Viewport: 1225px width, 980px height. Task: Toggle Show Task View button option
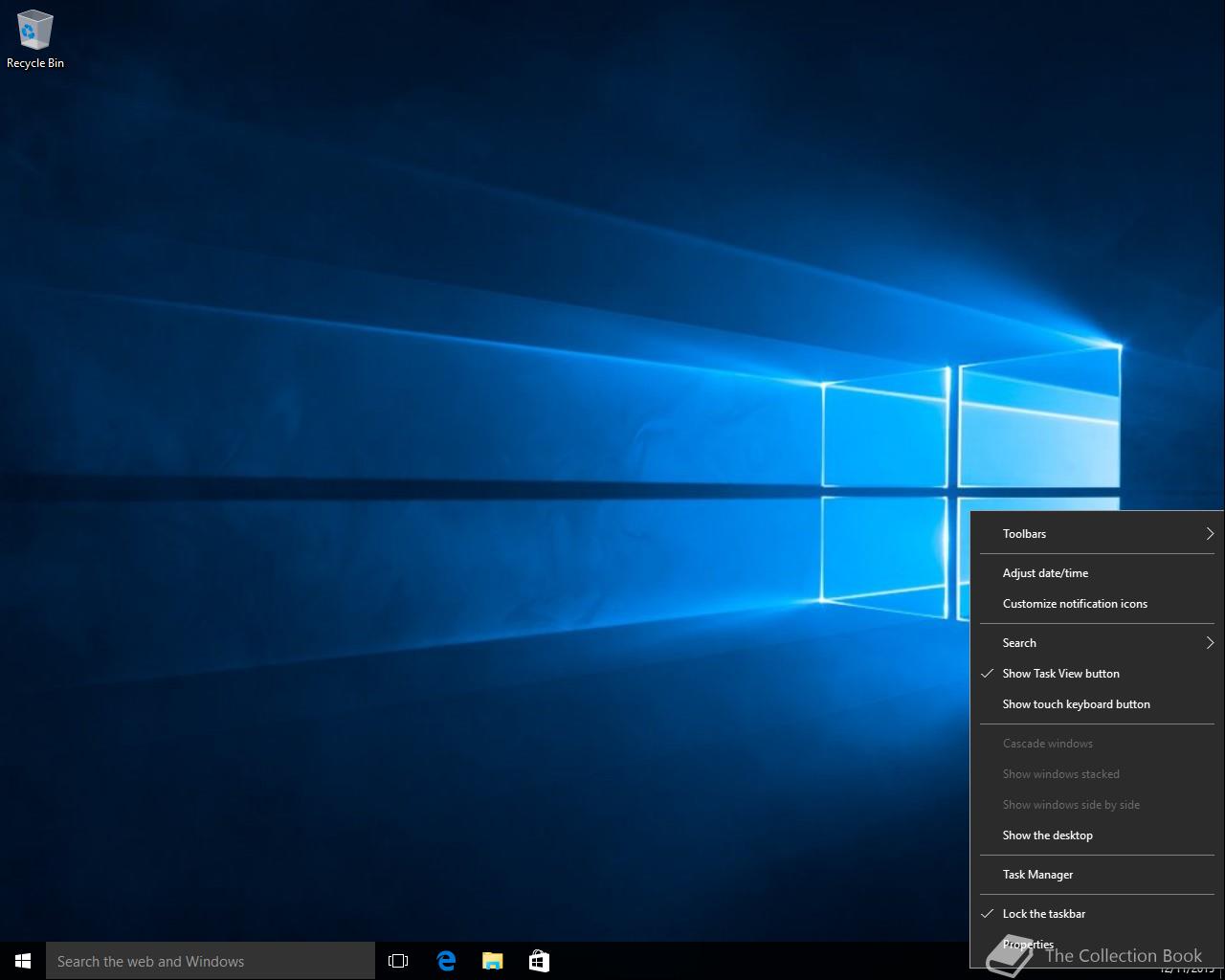[1097, 674]
